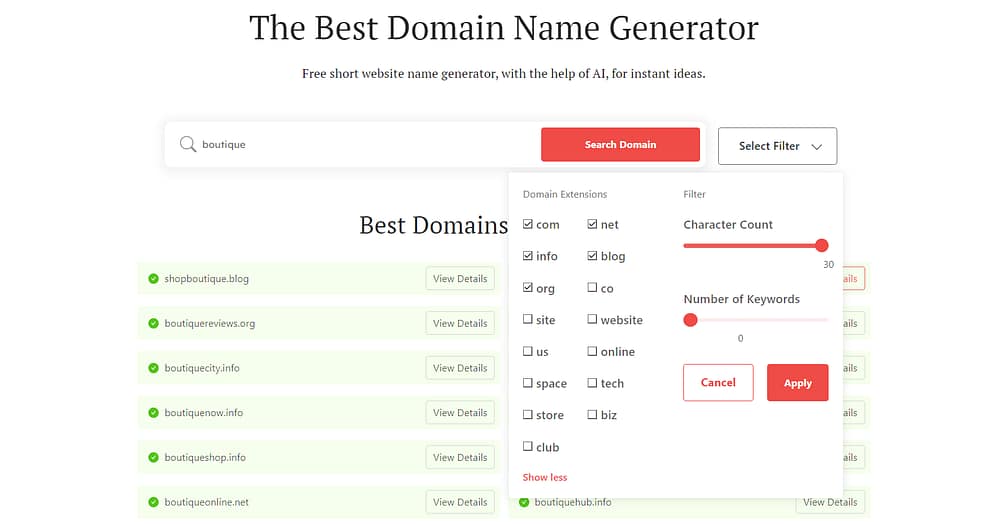Click green check icon beside boutiquehub.info
The image size is (993, 525).
click(523, 502)
